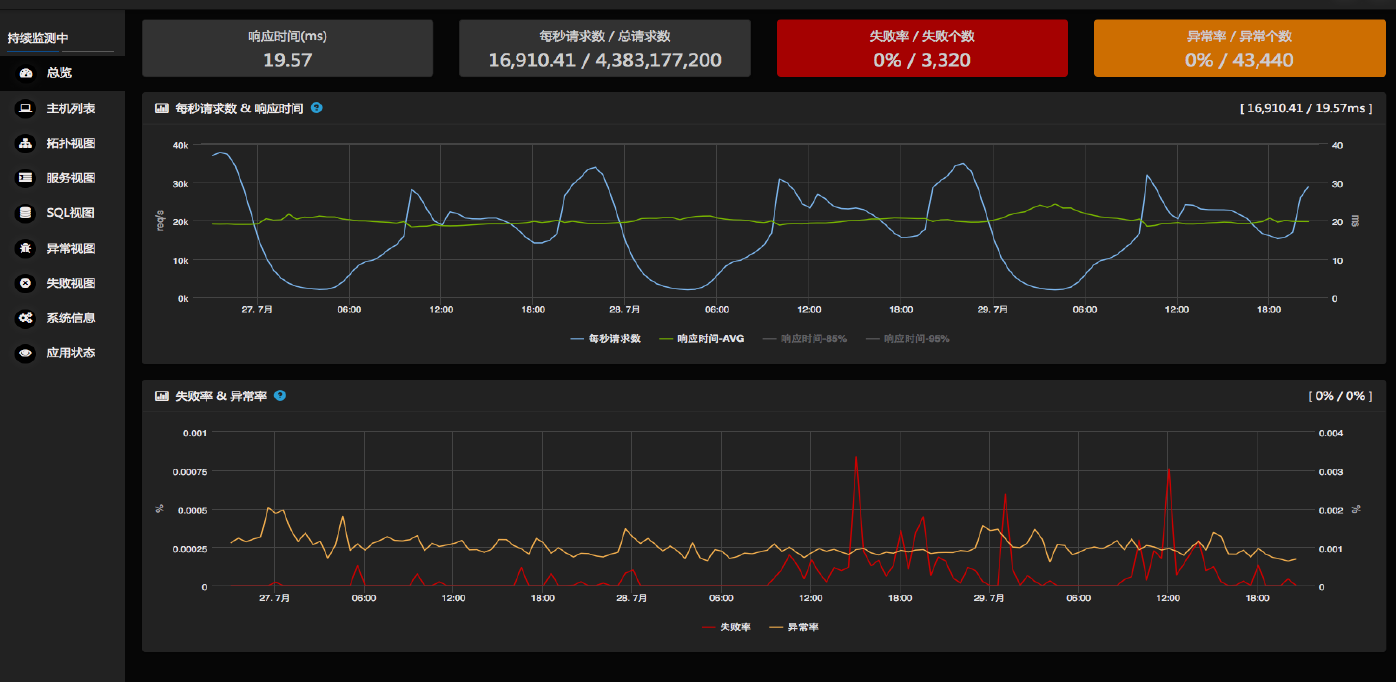The image size is (1396, 682).
Task: Select 总览 in the sidebar menu
Action: (59, 73)
